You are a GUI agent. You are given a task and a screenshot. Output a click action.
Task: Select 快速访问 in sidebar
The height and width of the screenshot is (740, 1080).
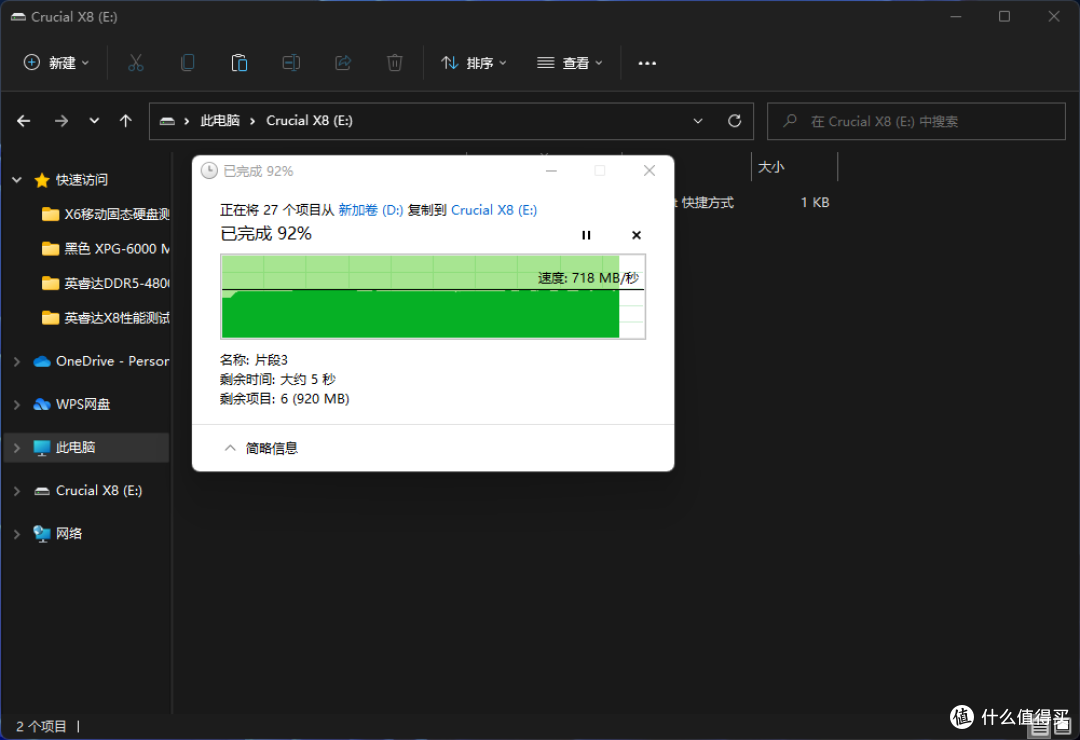coord(71,180)
